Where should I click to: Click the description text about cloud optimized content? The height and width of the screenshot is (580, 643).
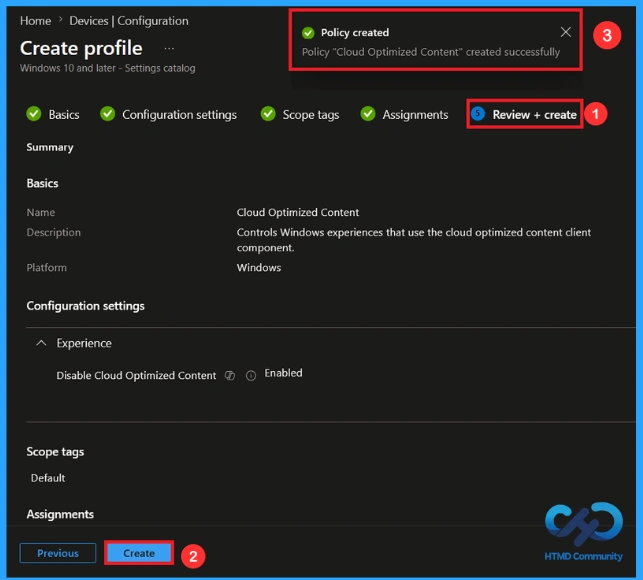click(414, 240)
